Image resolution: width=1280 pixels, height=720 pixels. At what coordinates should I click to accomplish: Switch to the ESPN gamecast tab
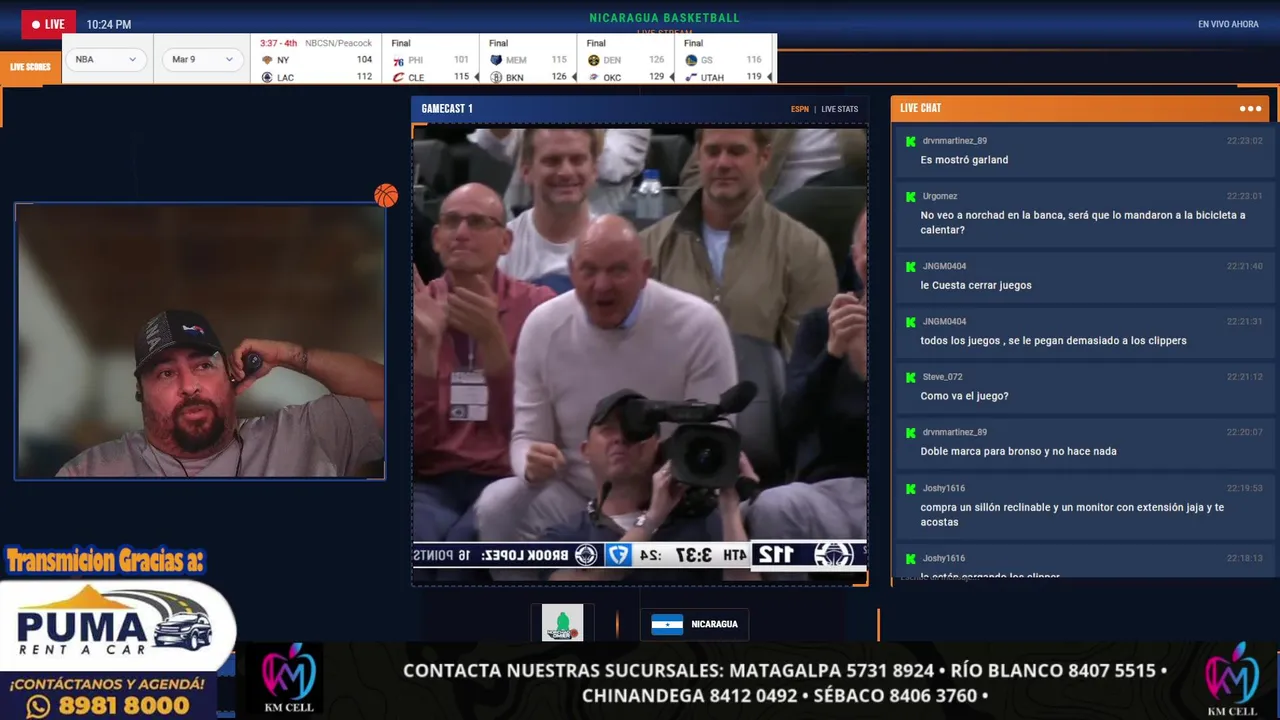pyautogui.click(x=800, y=109)
